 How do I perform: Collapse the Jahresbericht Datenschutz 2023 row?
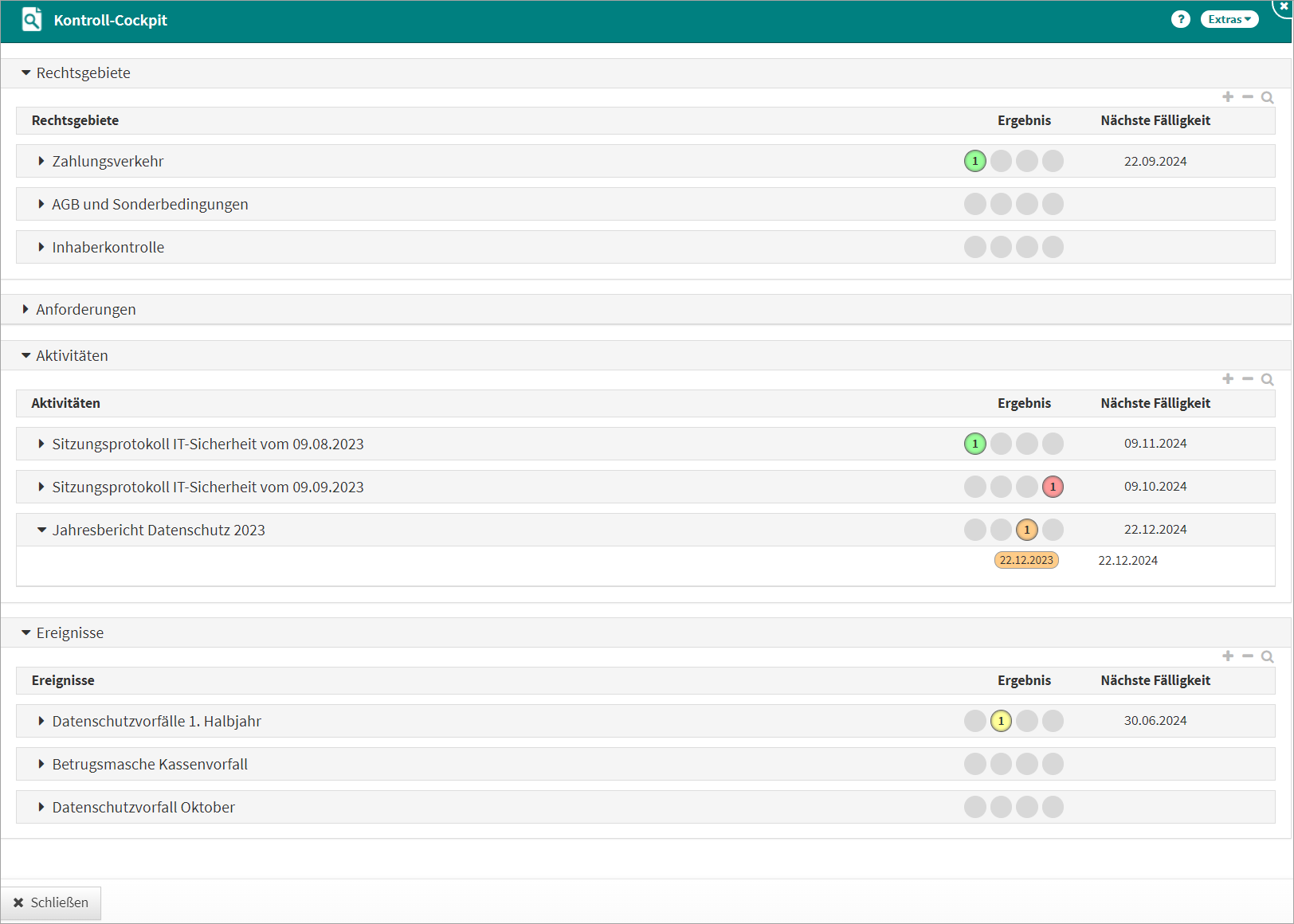coord(41,530)
